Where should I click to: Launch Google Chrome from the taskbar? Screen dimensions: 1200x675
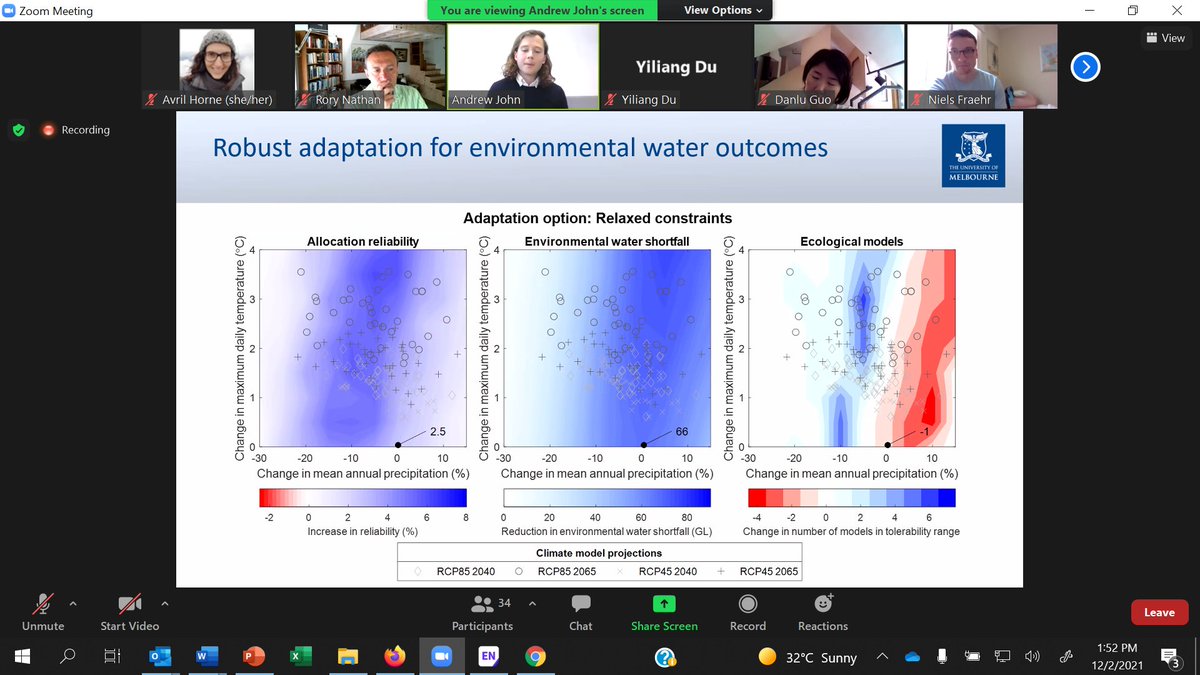pyautogui.click(x=537, y=657)
